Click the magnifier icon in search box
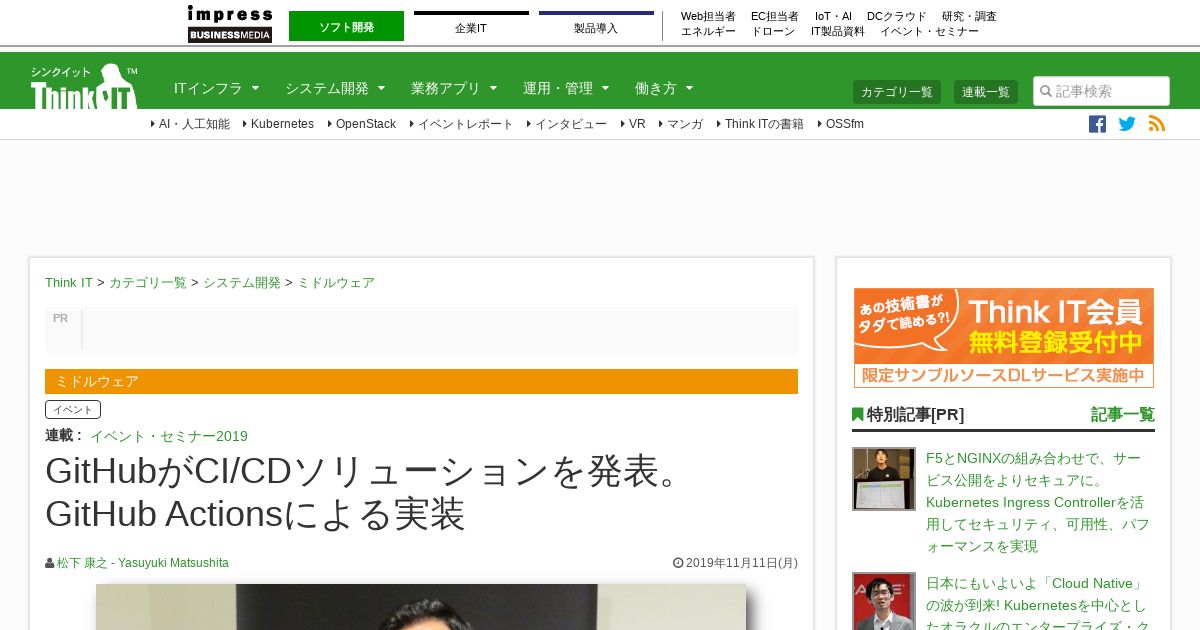The width and height of the screenshot is (1200, 630). (1046, 91)
